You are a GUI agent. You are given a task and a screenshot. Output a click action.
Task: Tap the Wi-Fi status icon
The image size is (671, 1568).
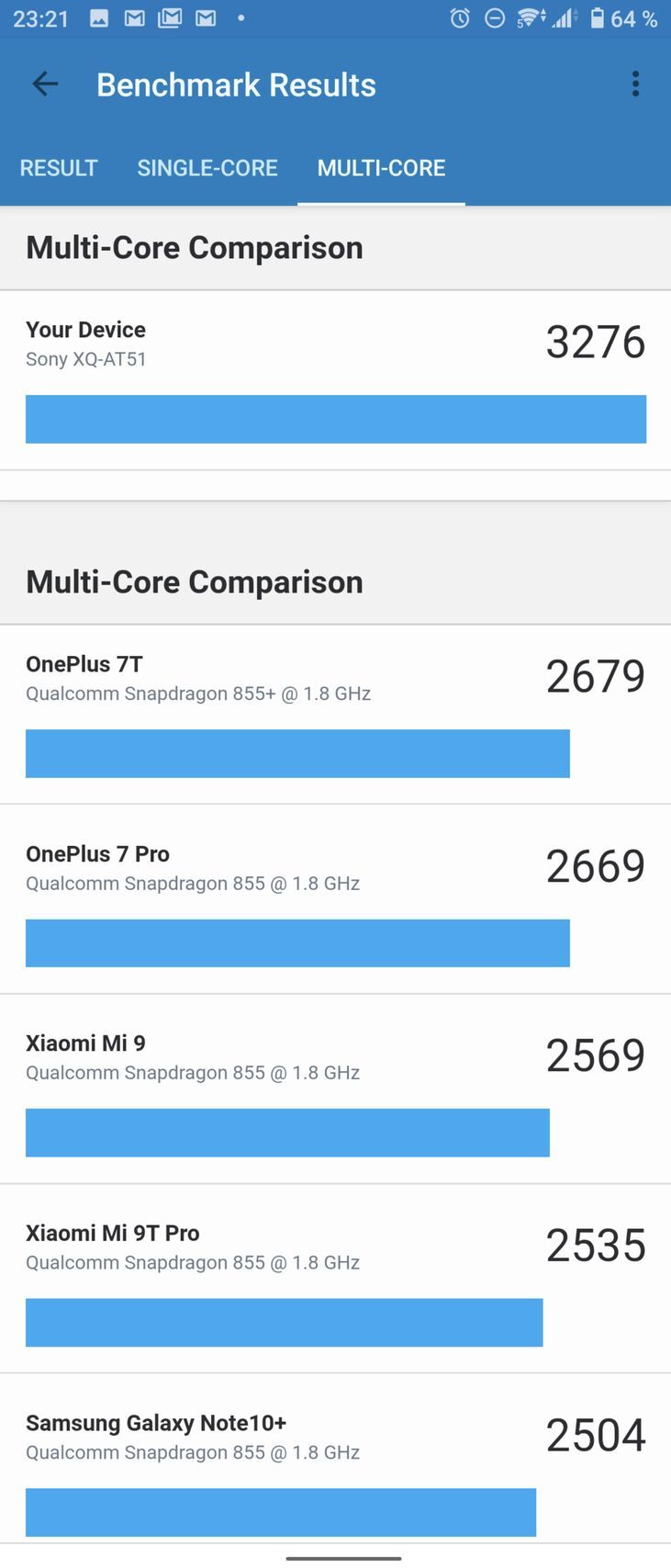click(529, 18)
